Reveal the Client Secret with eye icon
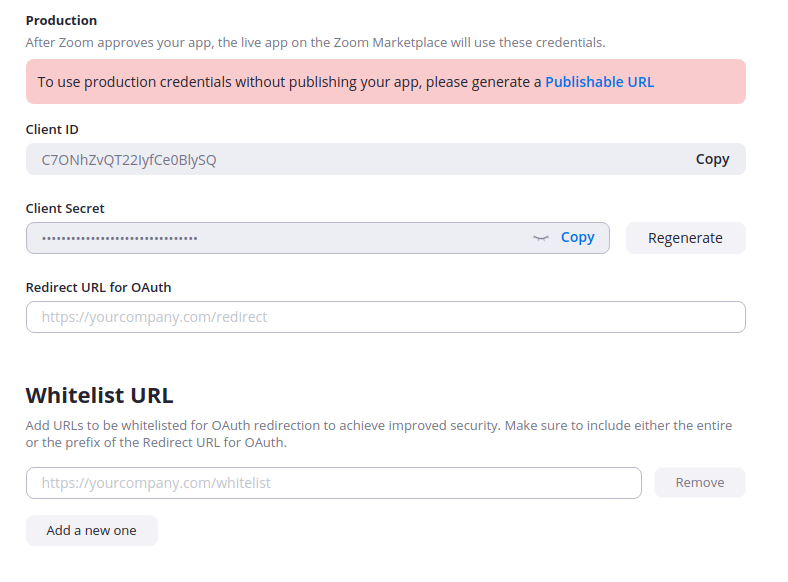788x582 pixels. (541, 238)
